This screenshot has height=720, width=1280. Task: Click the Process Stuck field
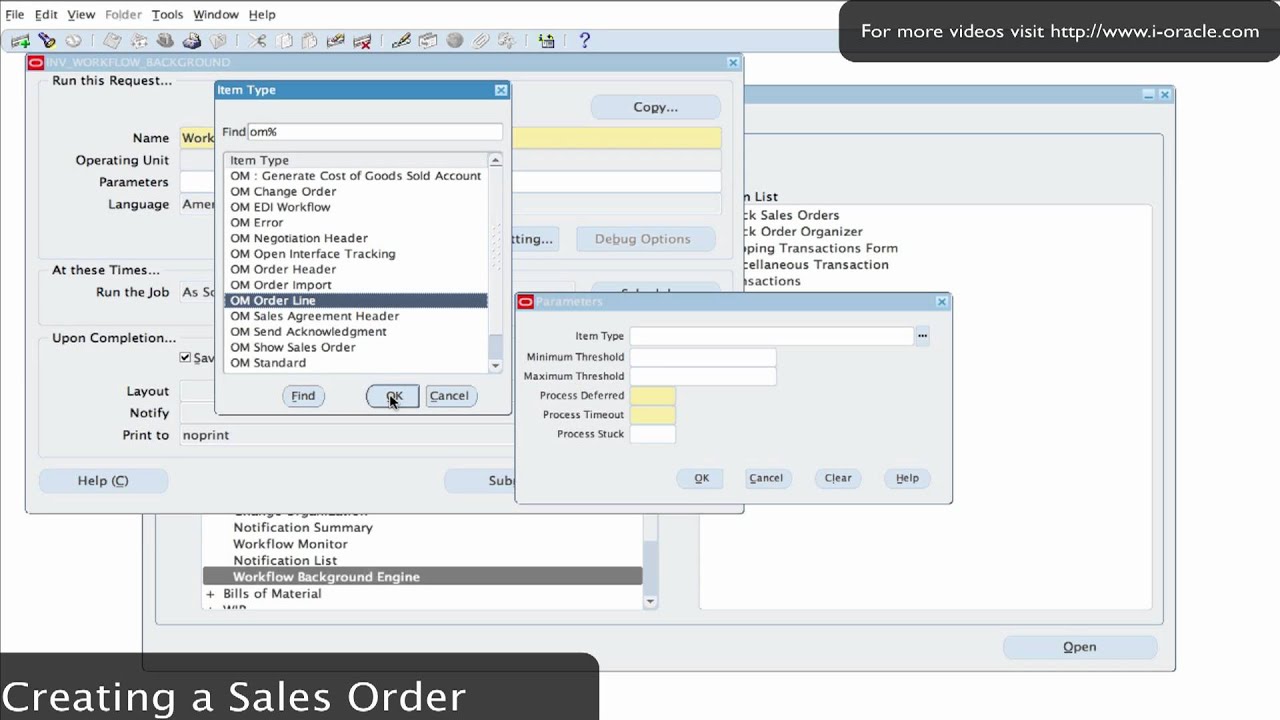652,434
